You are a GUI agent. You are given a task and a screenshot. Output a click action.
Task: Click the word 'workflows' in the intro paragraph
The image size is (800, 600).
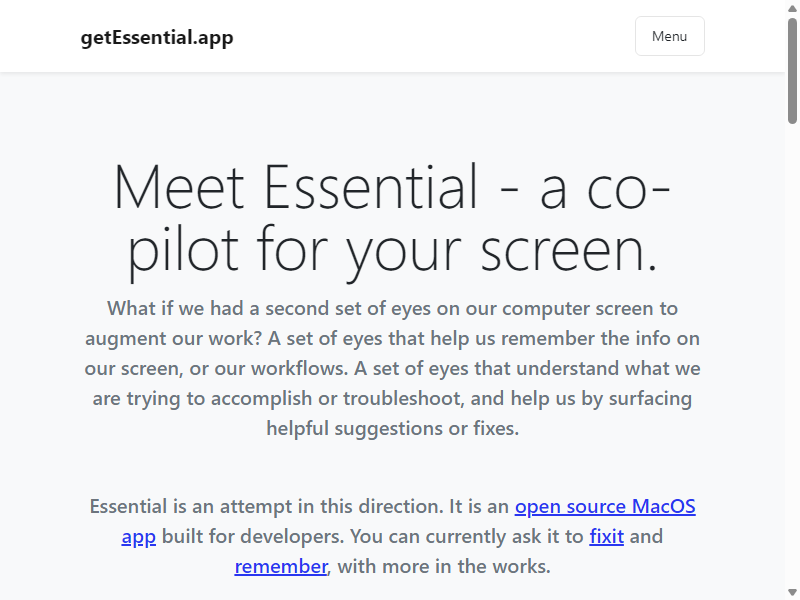click(298, 368)
